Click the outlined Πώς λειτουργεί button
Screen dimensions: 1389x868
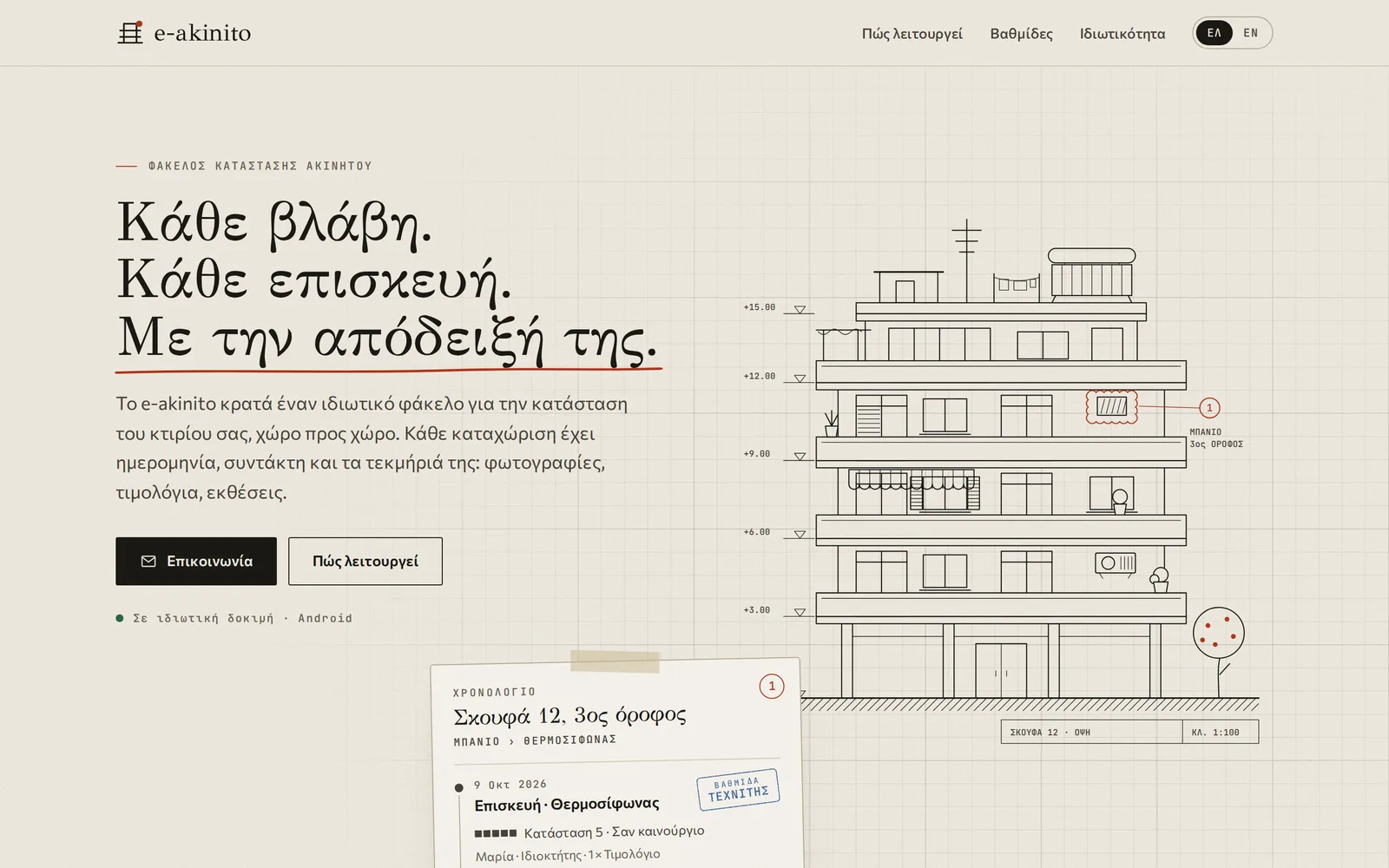pos(365,561)
